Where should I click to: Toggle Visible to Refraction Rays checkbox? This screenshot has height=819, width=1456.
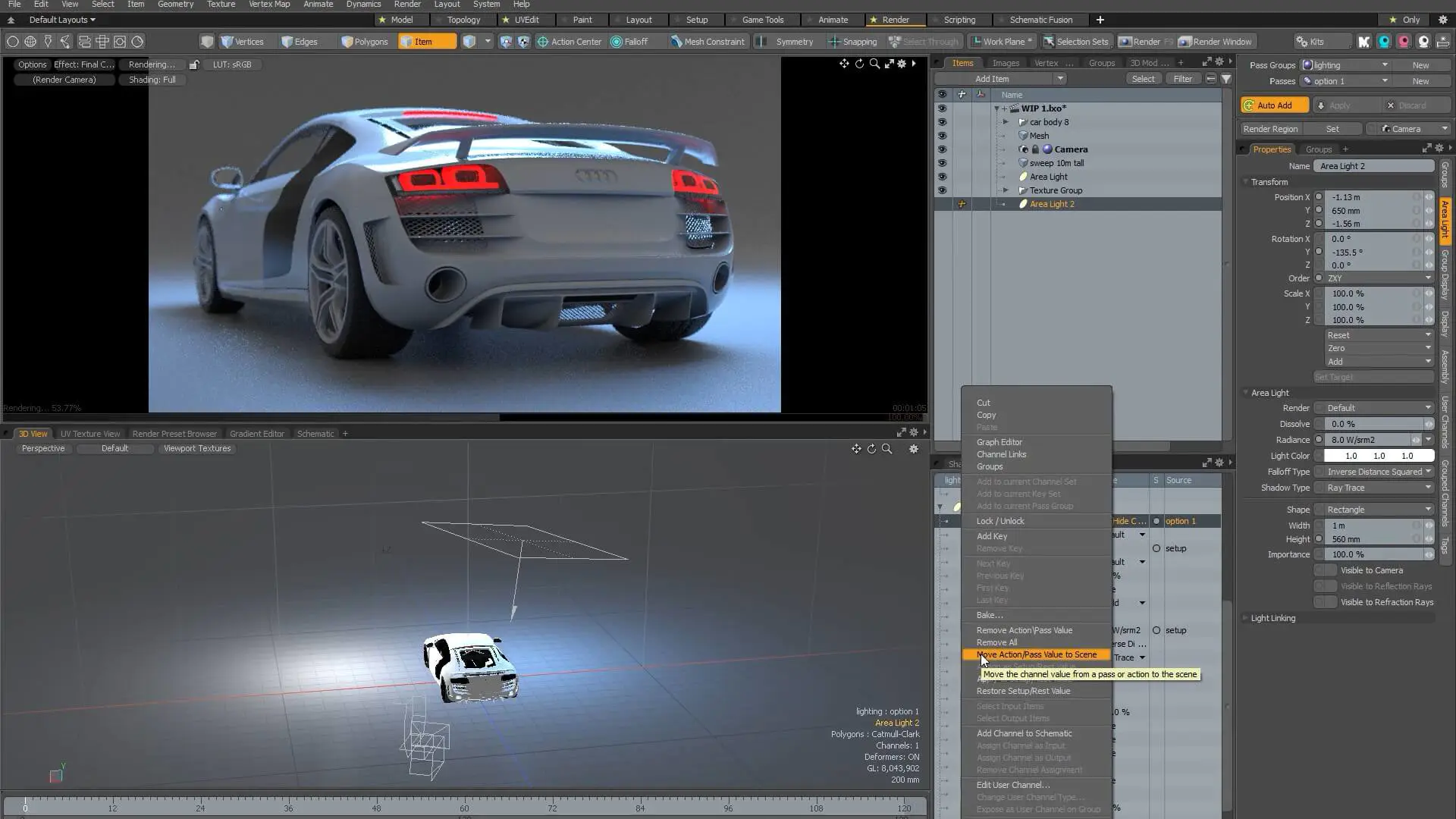(x=1326, y=602)
